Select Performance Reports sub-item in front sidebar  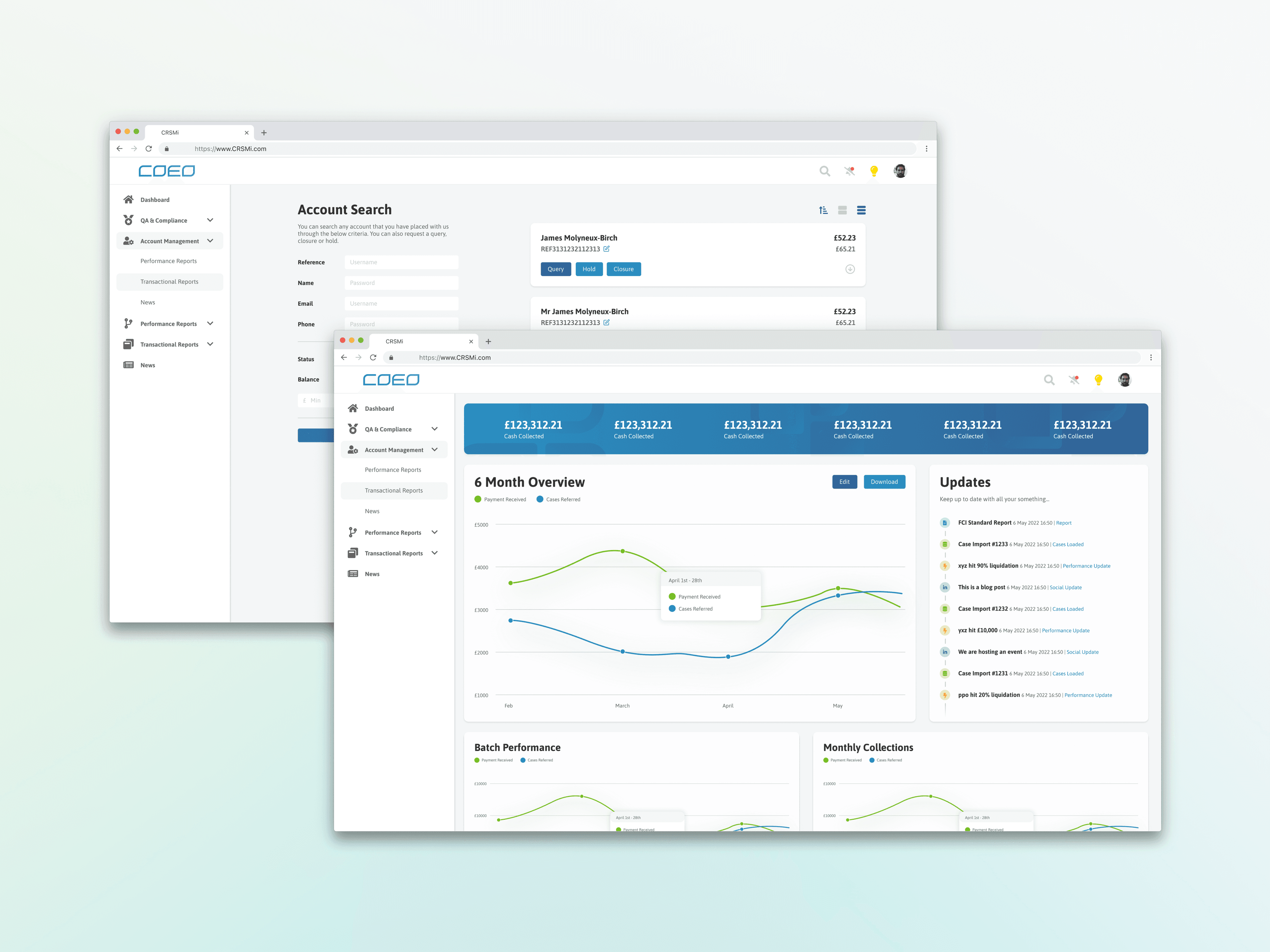point(393,470)
